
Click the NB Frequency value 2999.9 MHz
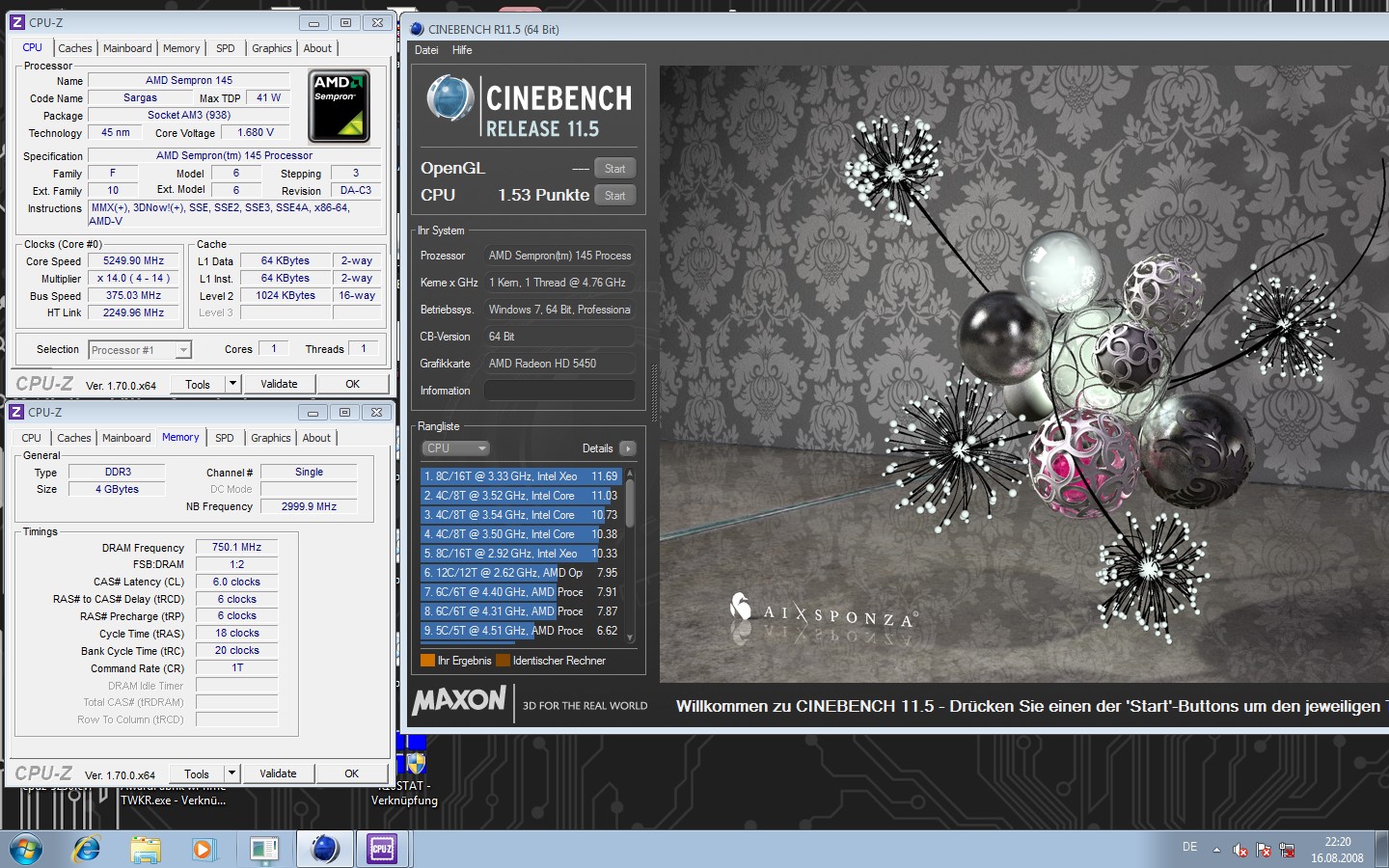(309, 506)
